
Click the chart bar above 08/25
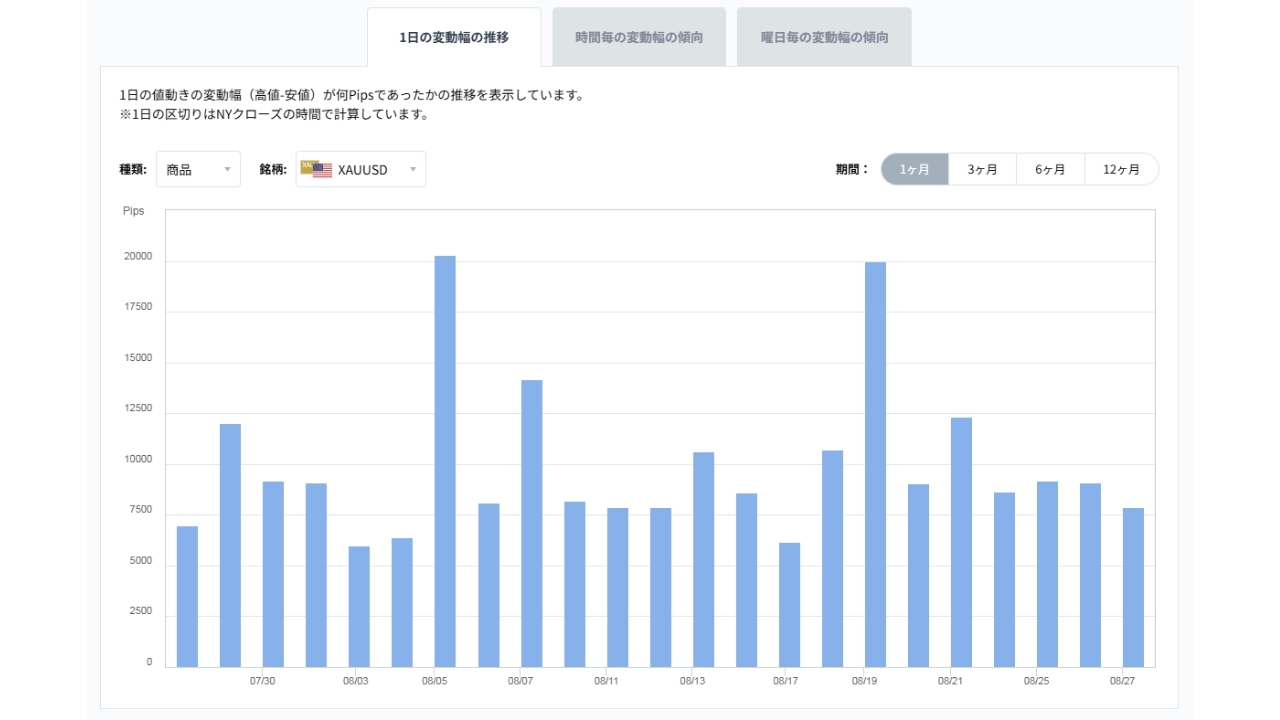coord(1047,574)
